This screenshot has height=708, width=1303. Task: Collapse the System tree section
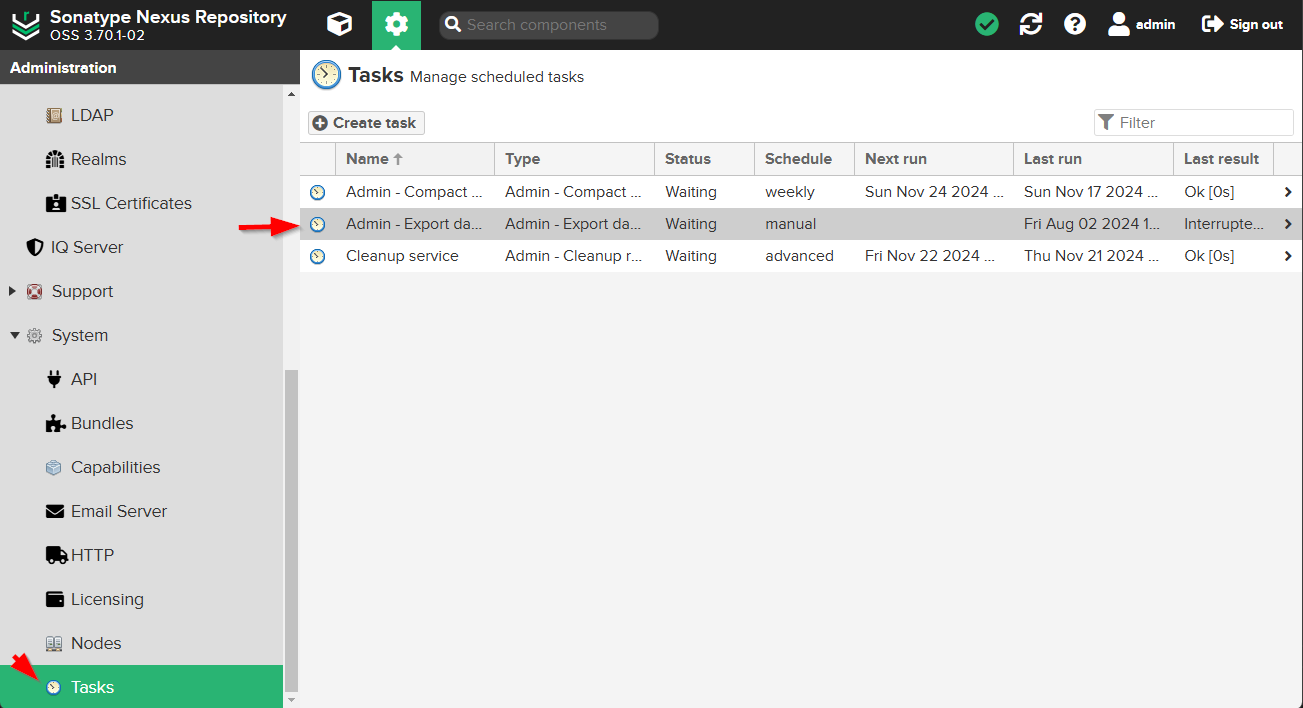point(15,336)
